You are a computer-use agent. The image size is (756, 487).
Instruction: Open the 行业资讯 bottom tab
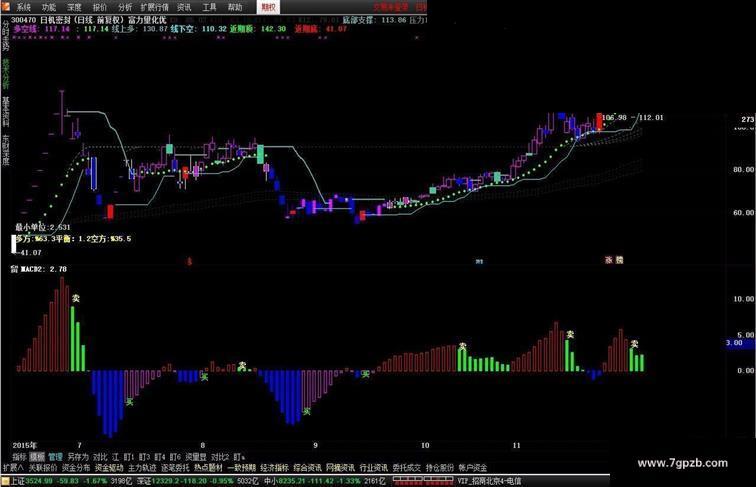(x=374, y=468)
